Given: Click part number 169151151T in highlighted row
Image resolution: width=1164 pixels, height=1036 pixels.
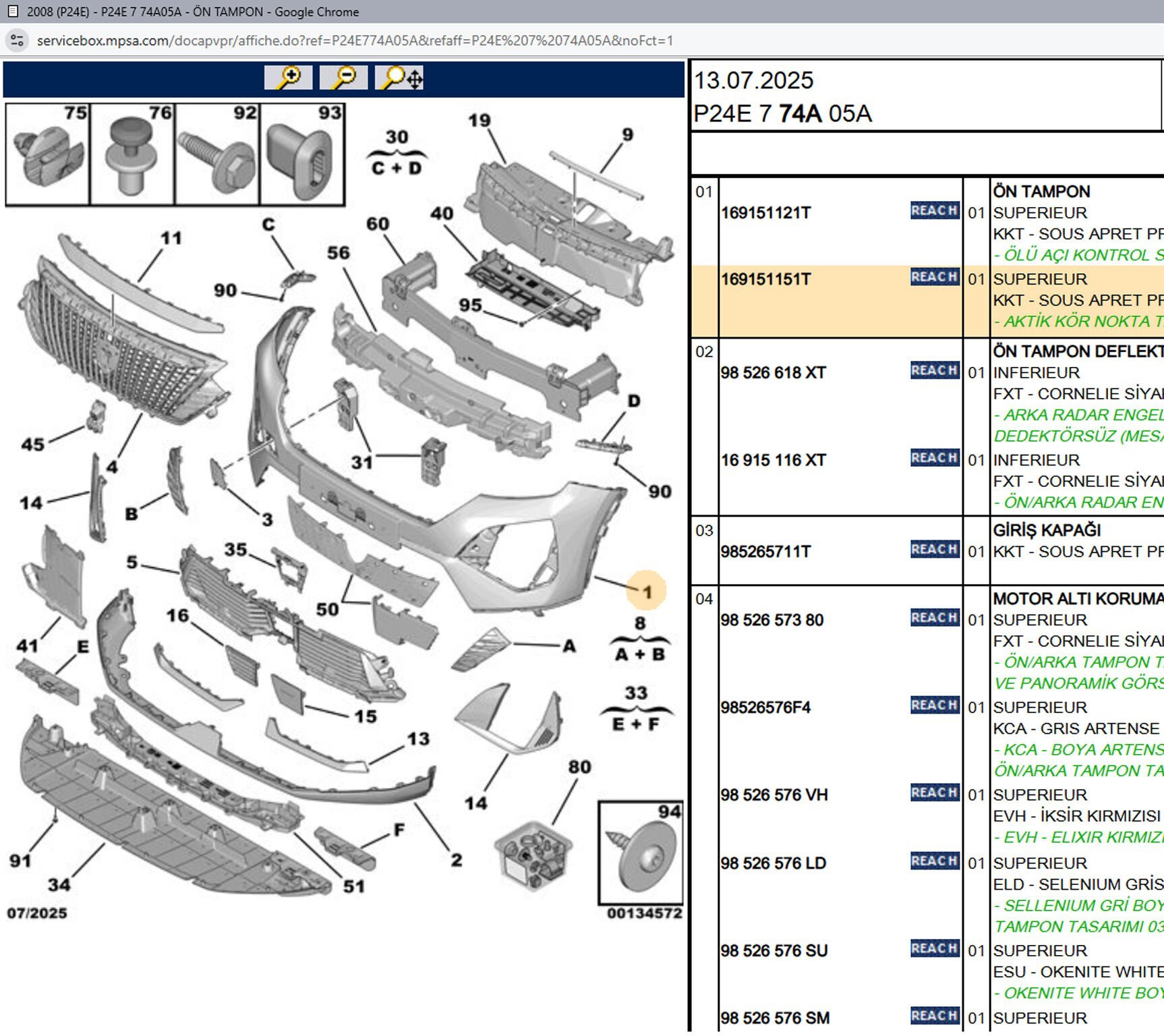Looking at the screenshot, I should [765, 279].
